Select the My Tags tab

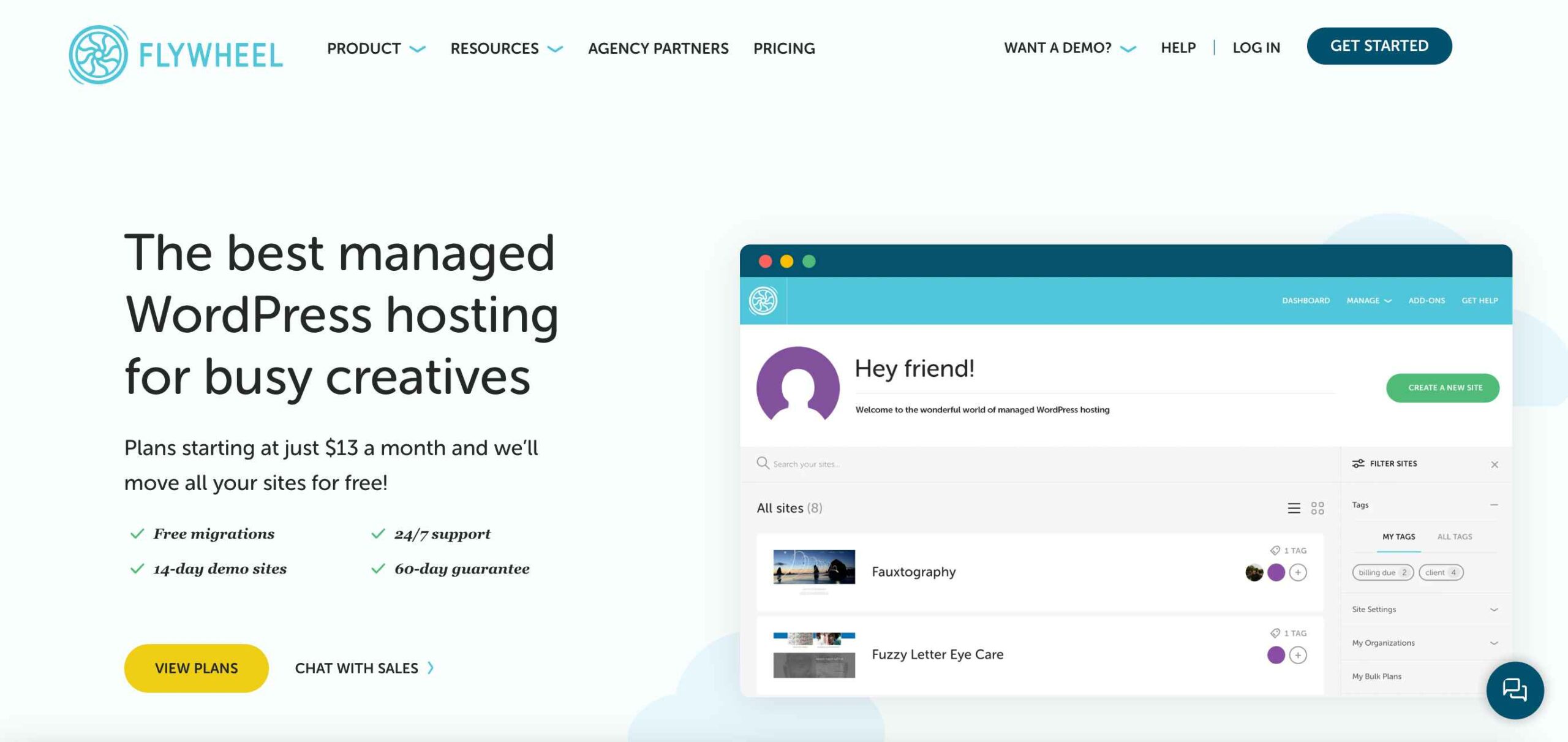coord(1398,537)
